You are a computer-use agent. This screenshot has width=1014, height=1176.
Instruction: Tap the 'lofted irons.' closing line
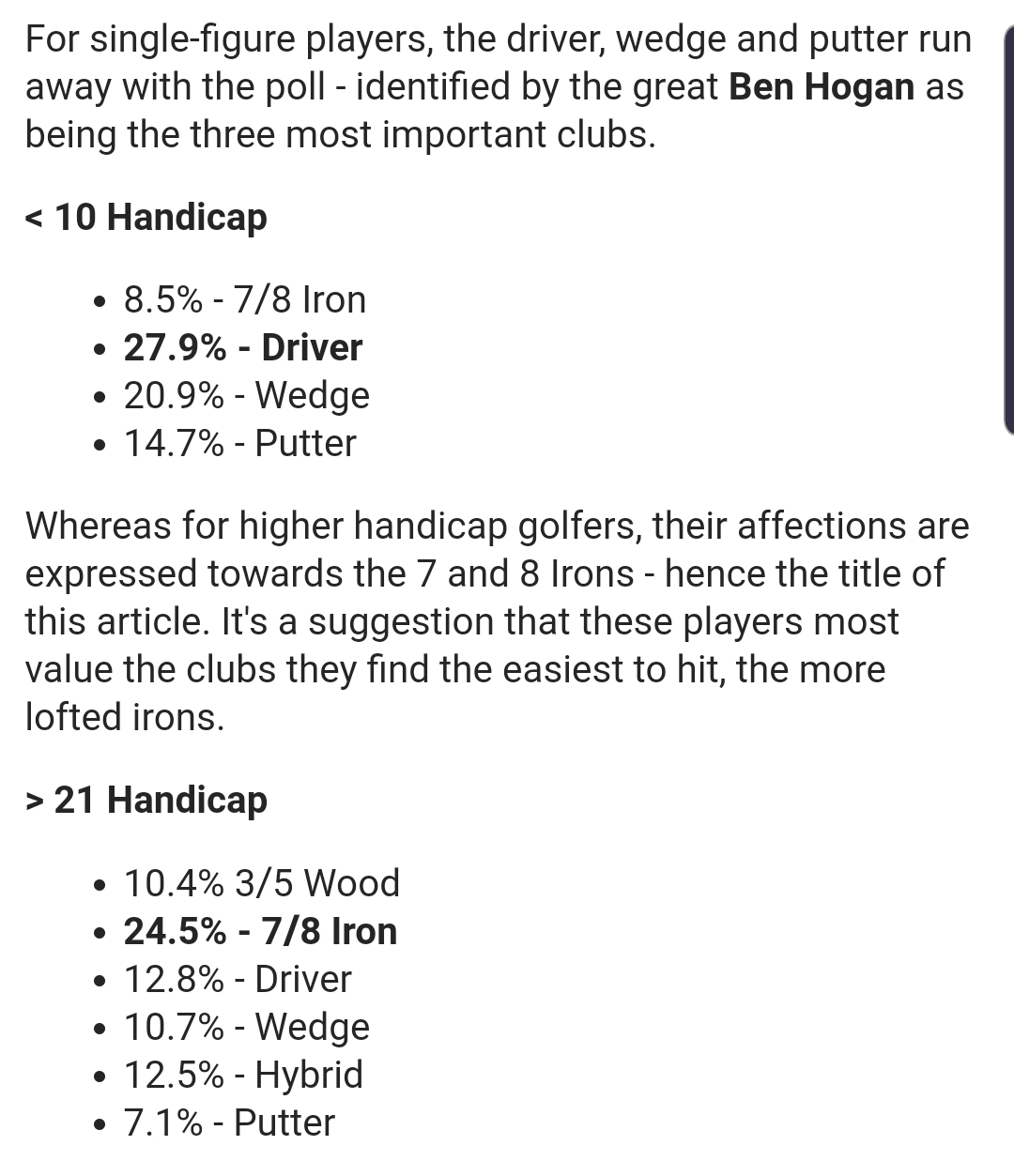pyautogui.click(x=125, y=717)
